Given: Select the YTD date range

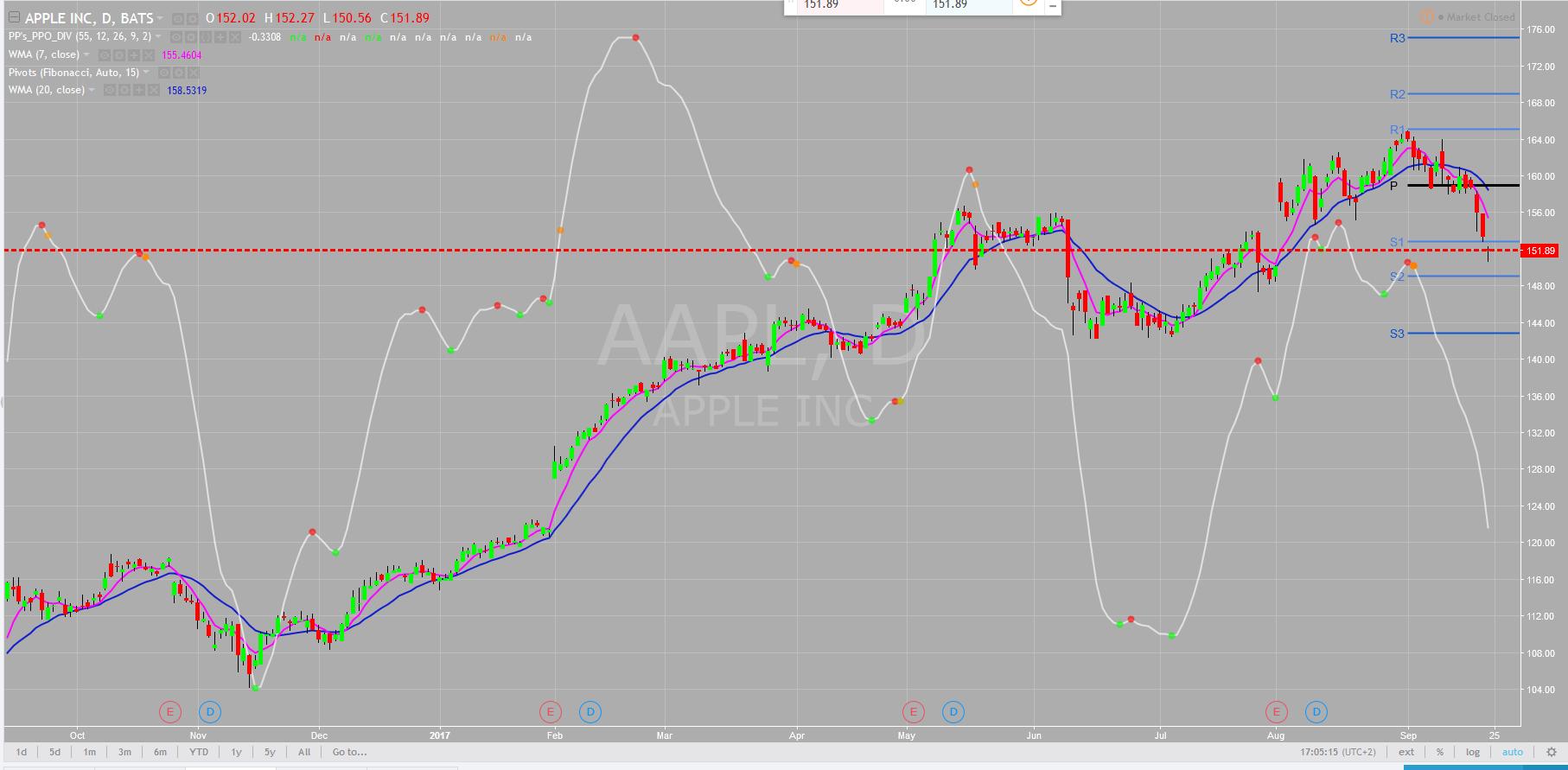Looking at the screenshot, I should click(199, 752).
